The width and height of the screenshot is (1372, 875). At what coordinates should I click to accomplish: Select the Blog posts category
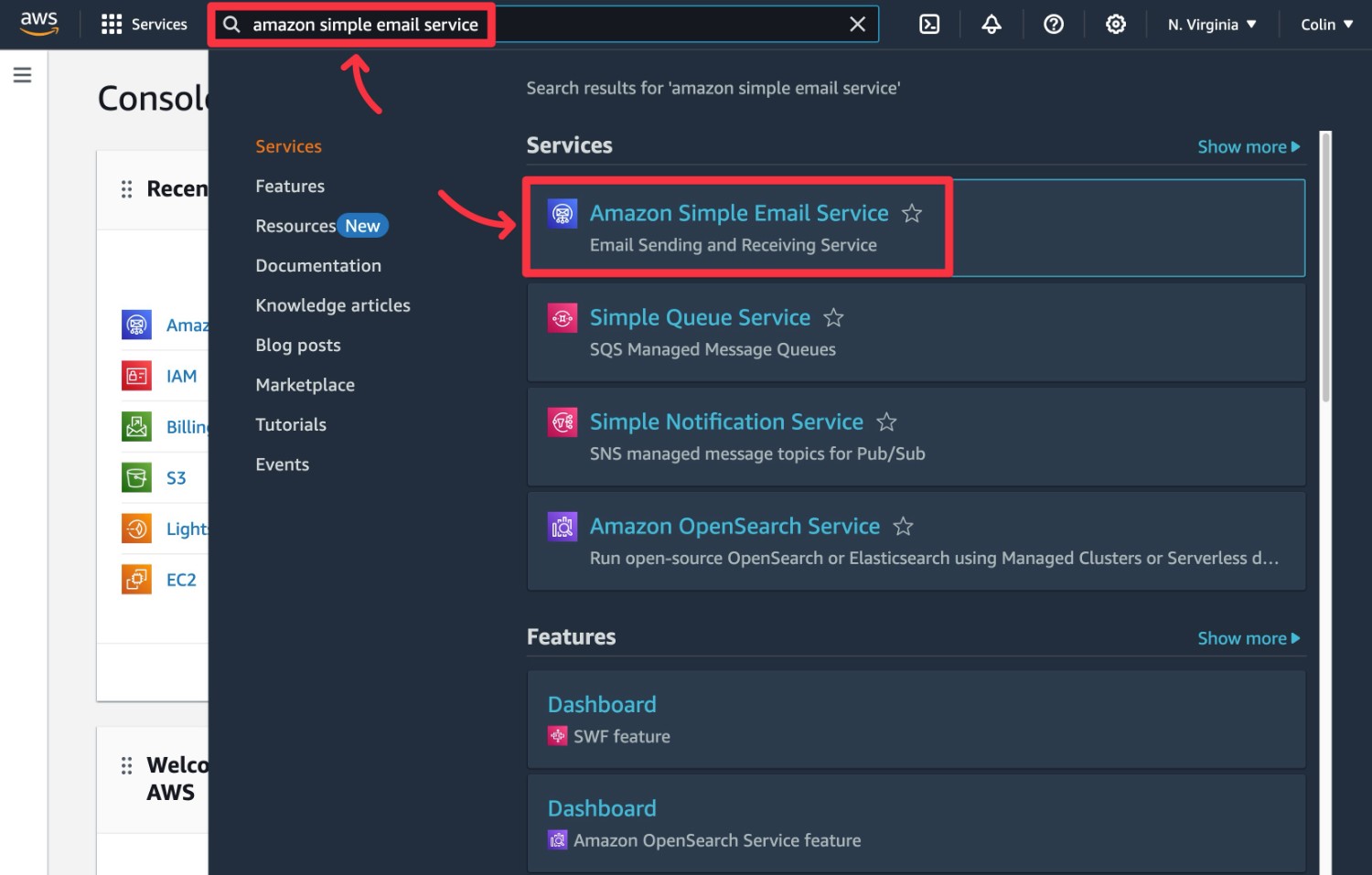pos(298,346)
